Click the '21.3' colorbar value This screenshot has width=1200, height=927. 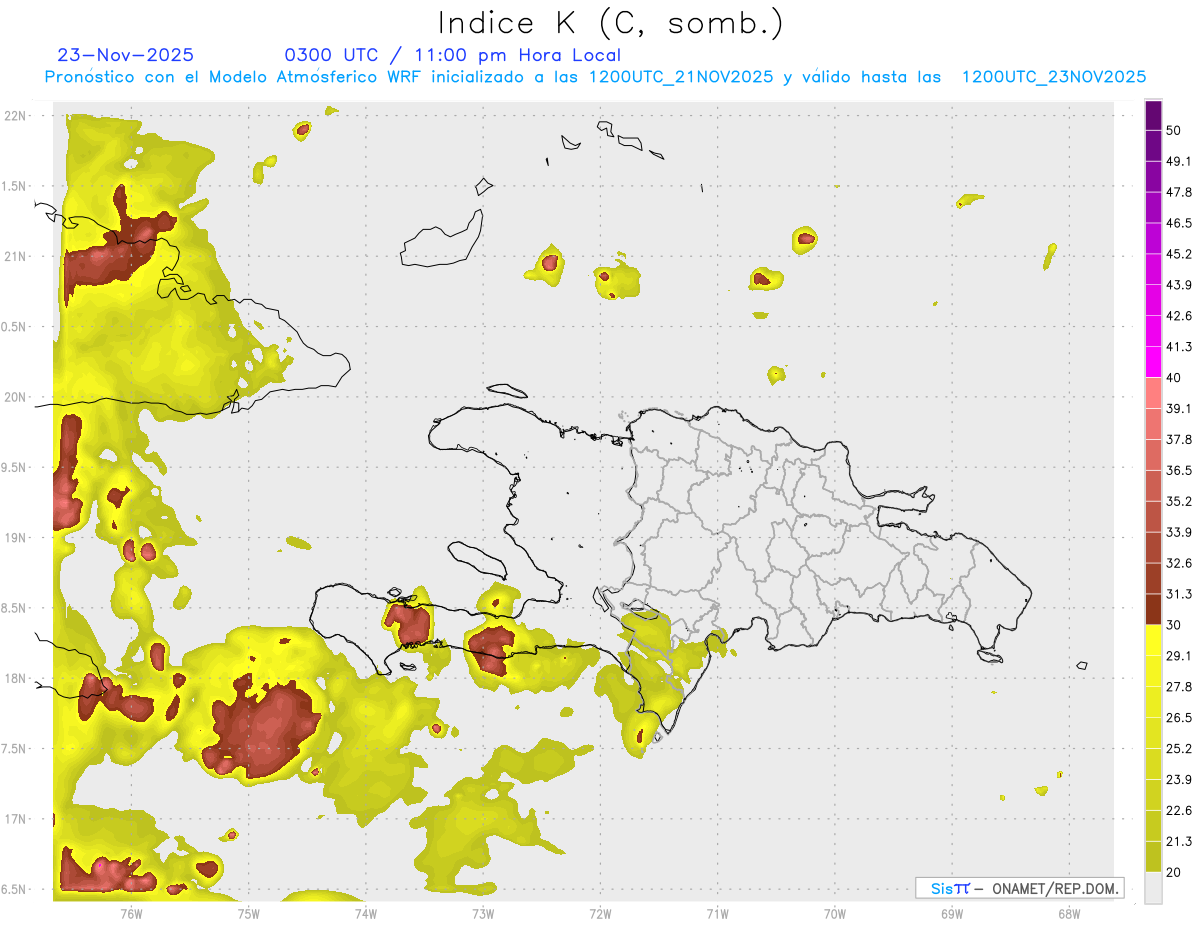pyautogui.click(x=1179, y=841)
